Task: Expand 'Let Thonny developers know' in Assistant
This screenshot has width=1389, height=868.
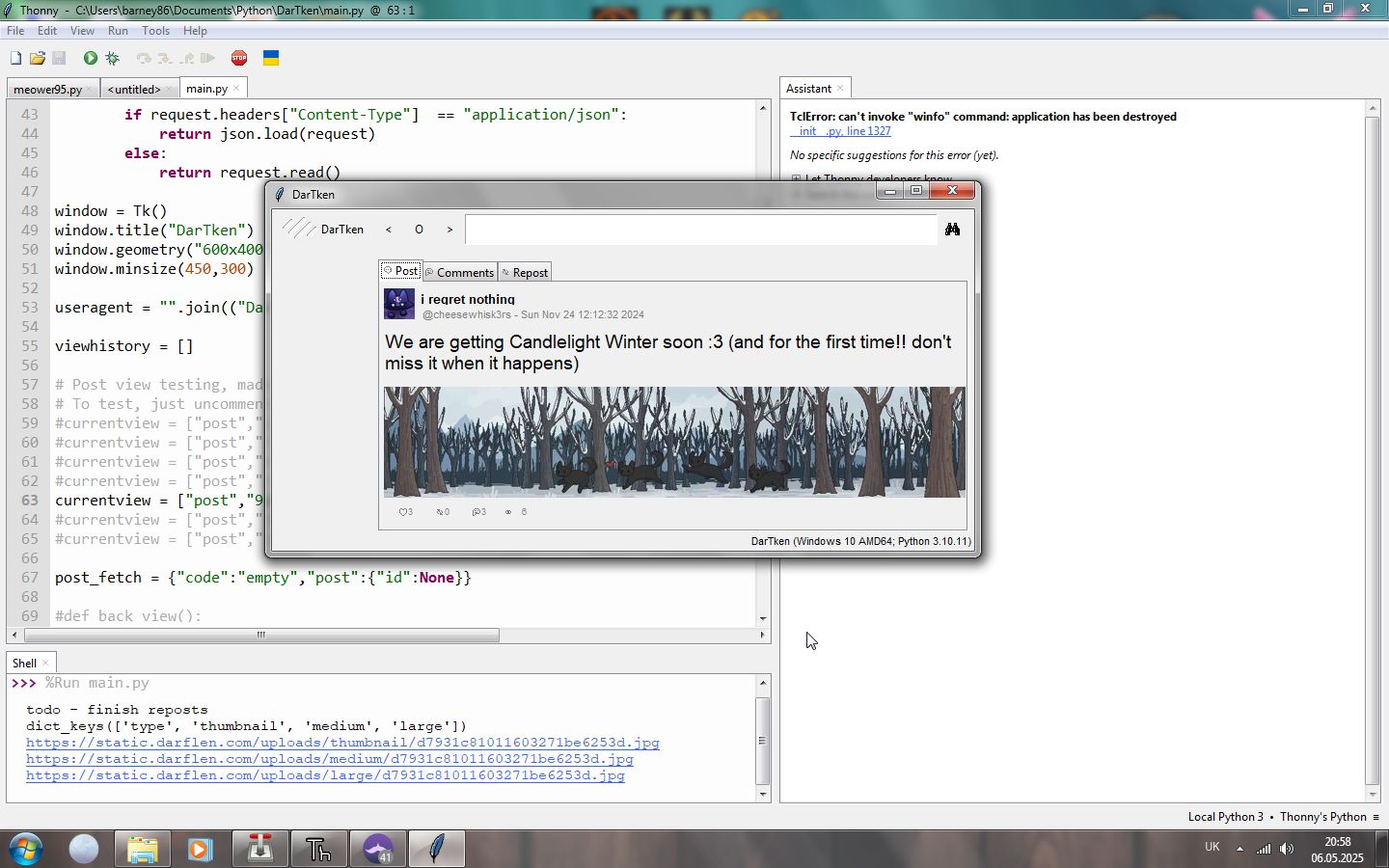Action: (796, 178)
